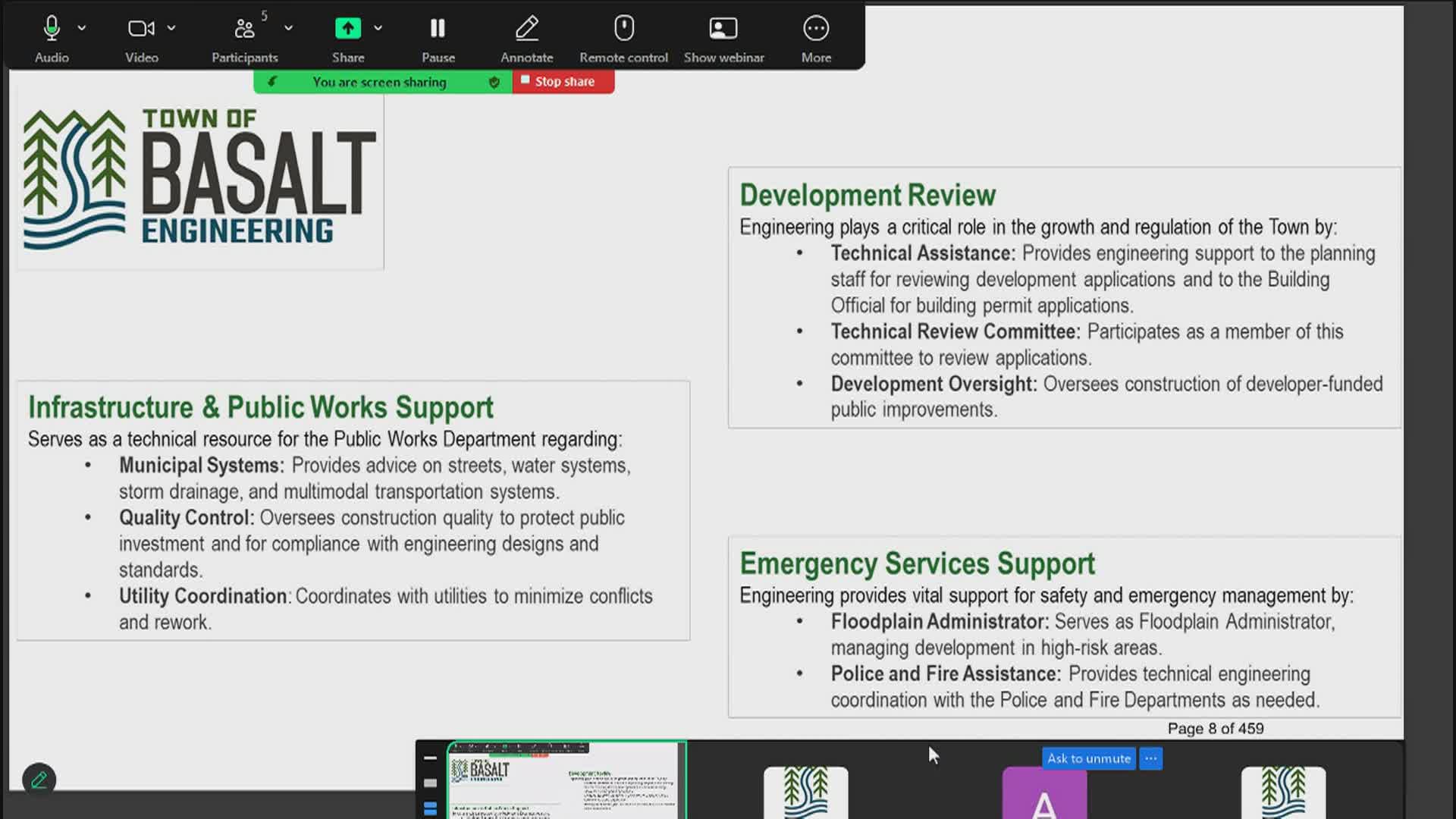Viewport: 1456px width, 819px height.
Task: Switch to the multi-row video strip view
Action: (430, 808)
